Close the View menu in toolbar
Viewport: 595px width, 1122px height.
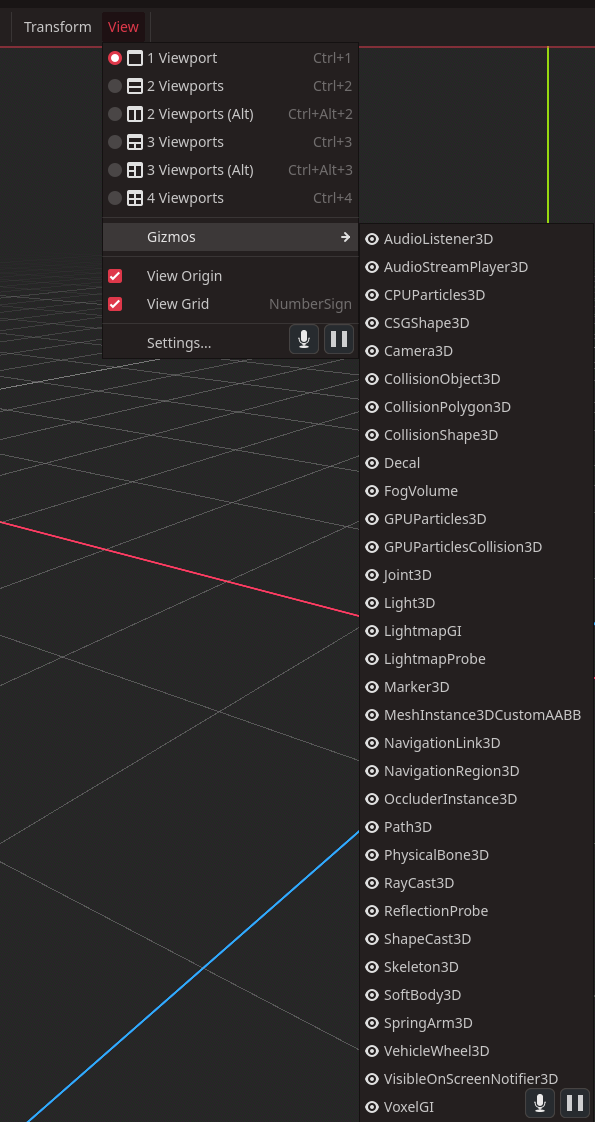123,27
